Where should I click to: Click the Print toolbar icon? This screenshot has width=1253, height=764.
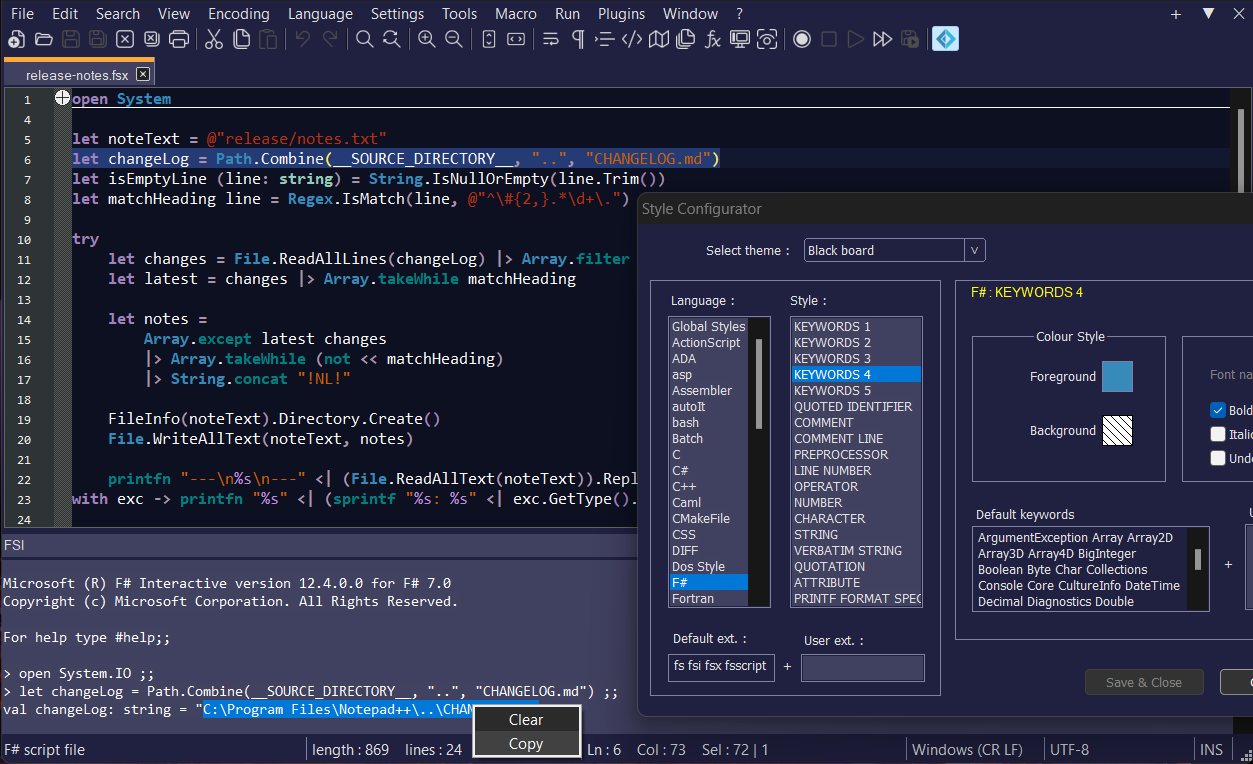[x=179, y=40]
